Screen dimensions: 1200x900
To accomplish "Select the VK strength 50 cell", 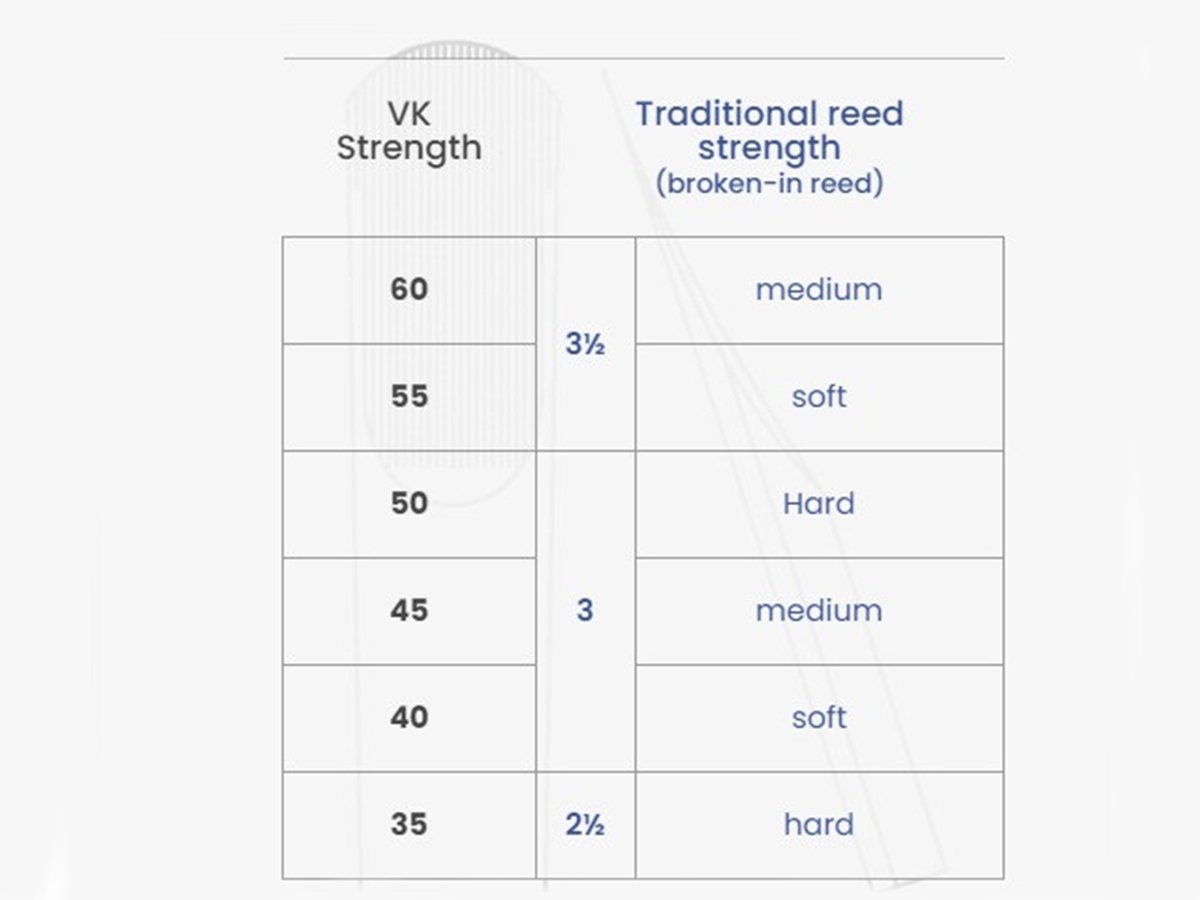I will click(x=409, y=504).
